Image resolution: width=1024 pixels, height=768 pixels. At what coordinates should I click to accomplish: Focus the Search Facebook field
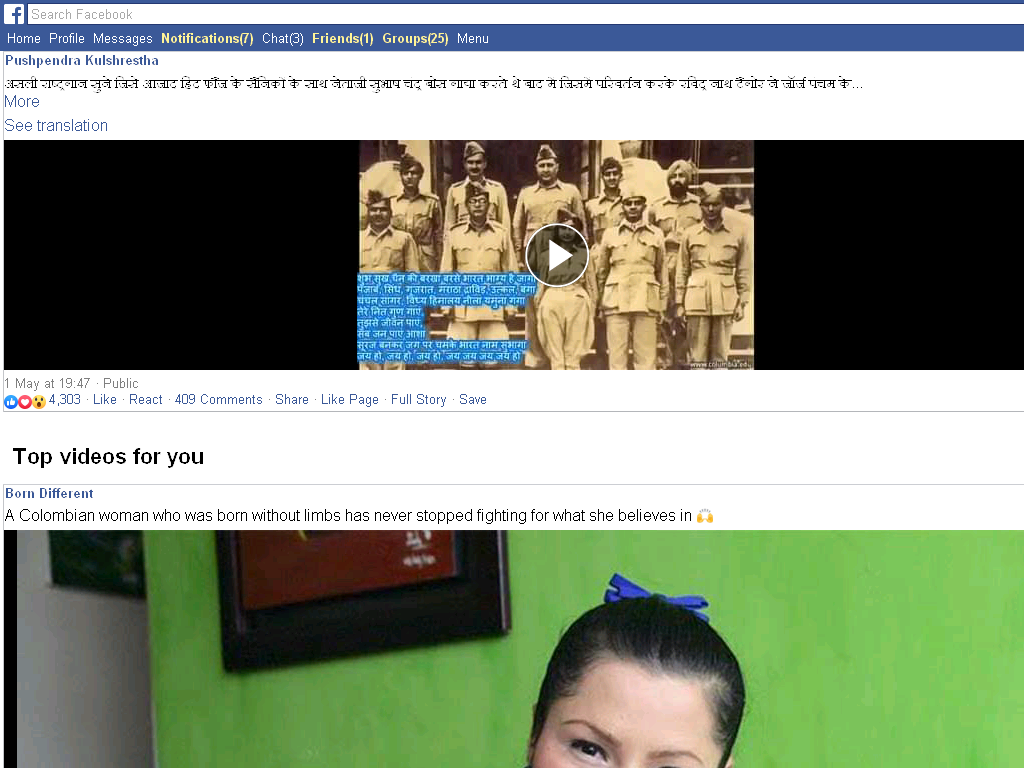(x=526, y=14)
